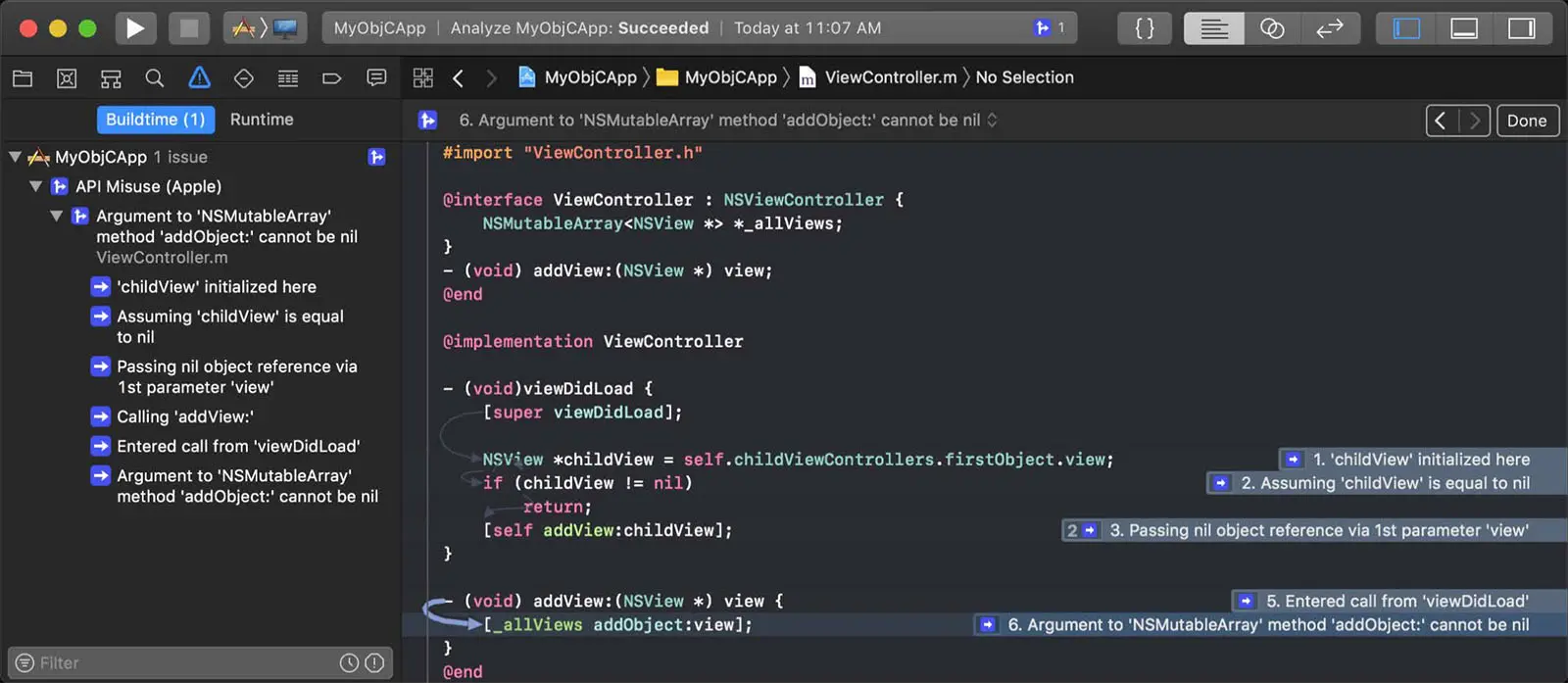Click annotation "5. Entered call from 'viewDidLoad'"
The height and width of the screenshot is (683, 1568).
[x=1398, y=601]
